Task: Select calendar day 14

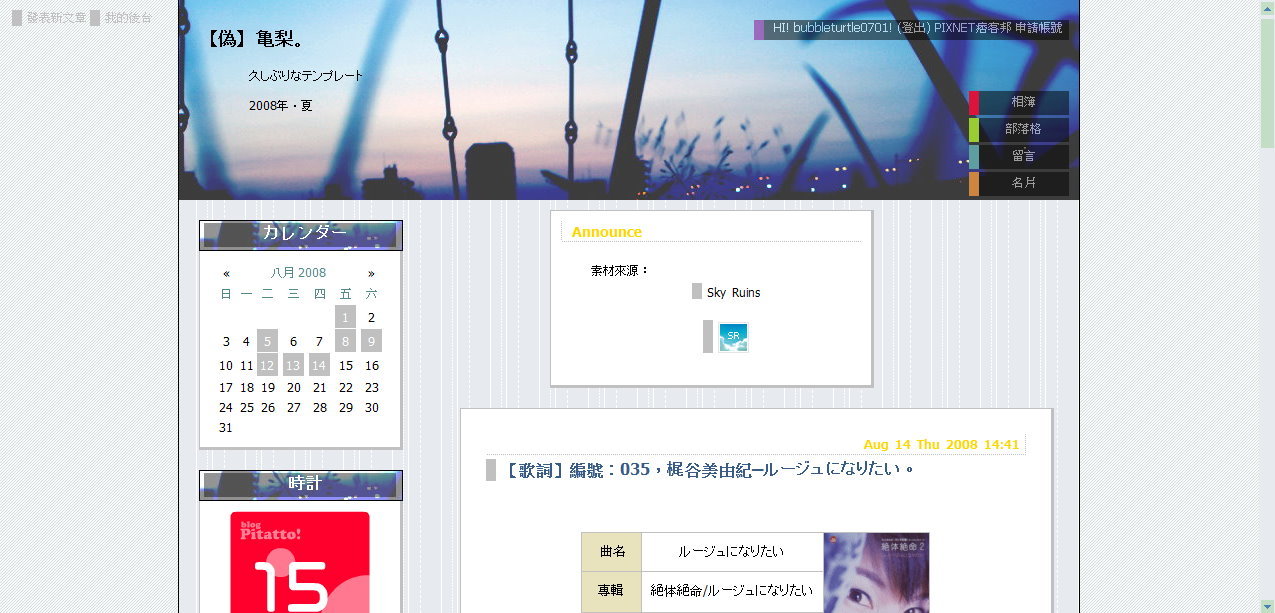Action: tap(319, 365)
